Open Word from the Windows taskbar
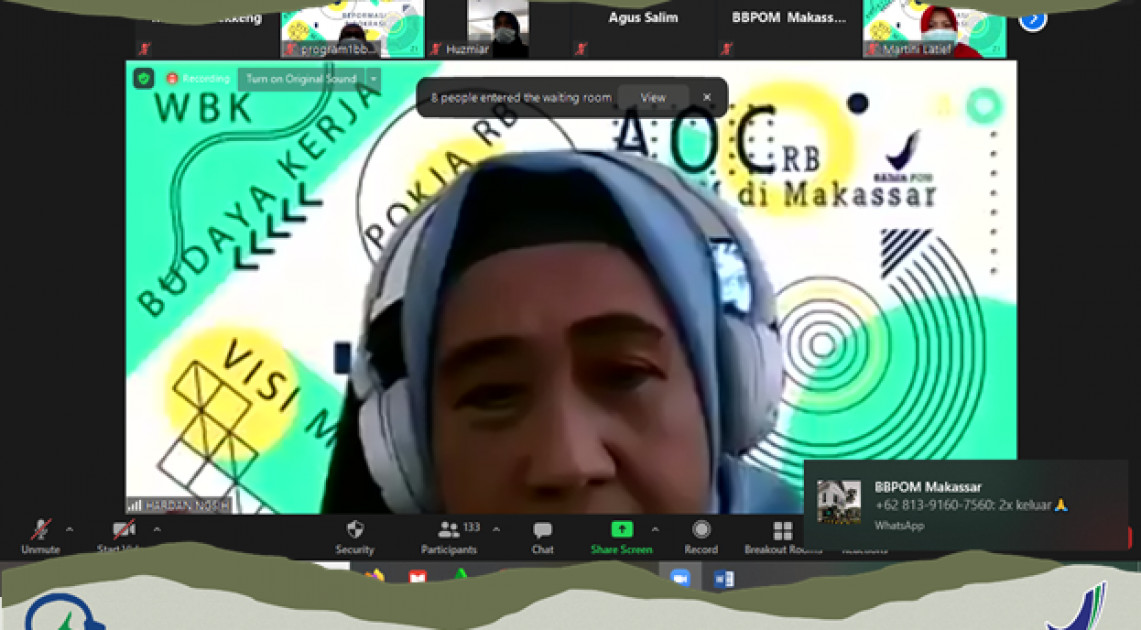 coord(723,579)
